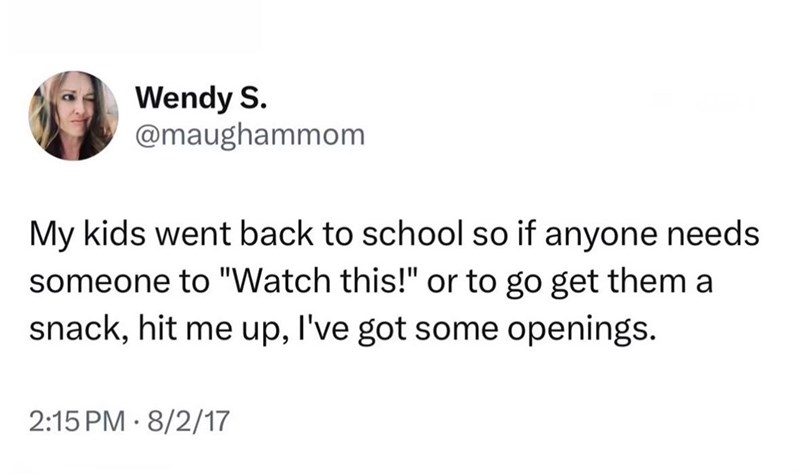800x474 pixels.
Task: Open the @maughammom handle link
Action: (x=250, y=136)
